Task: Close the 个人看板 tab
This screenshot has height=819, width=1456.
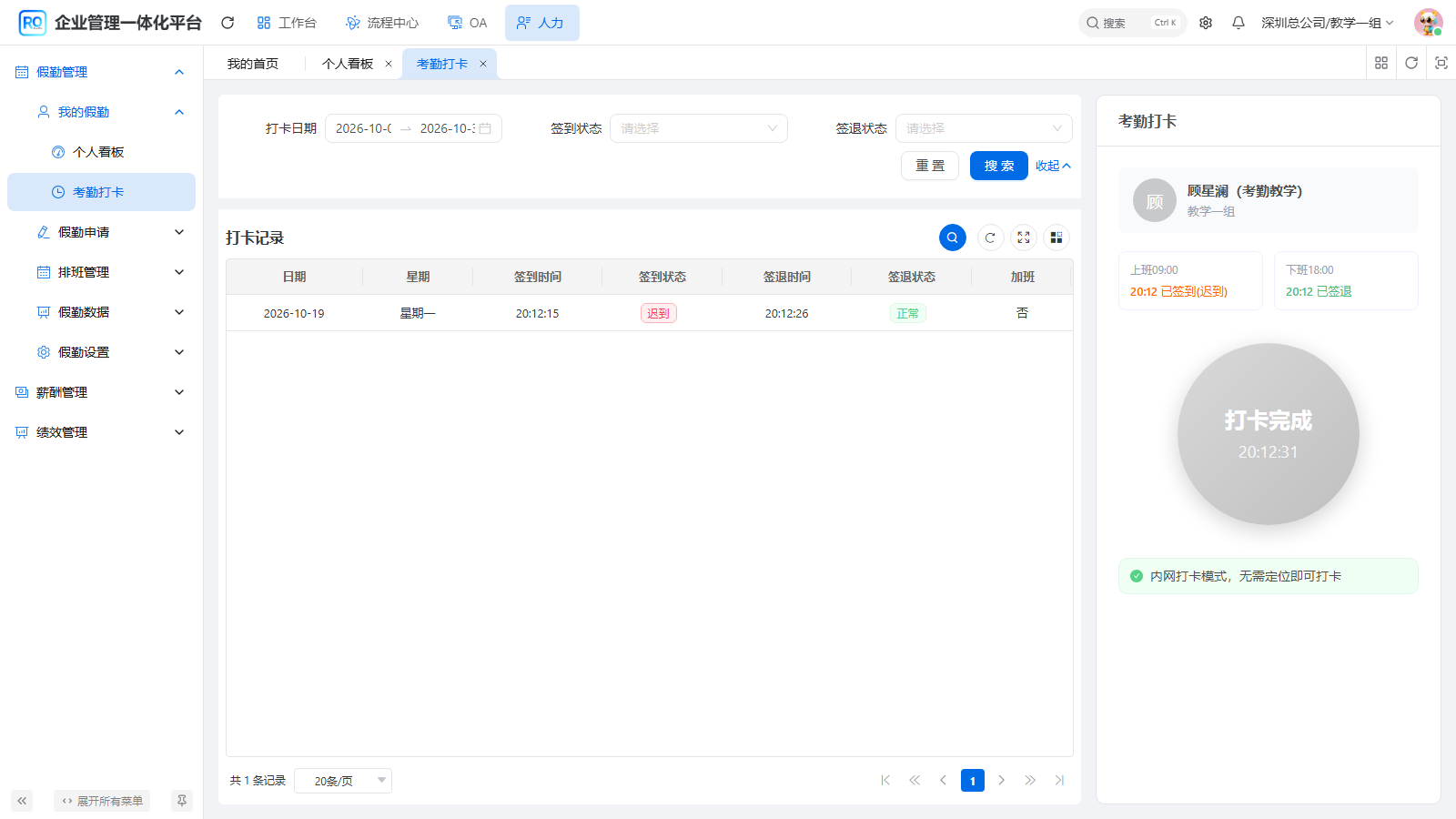Action: [389, 64]
